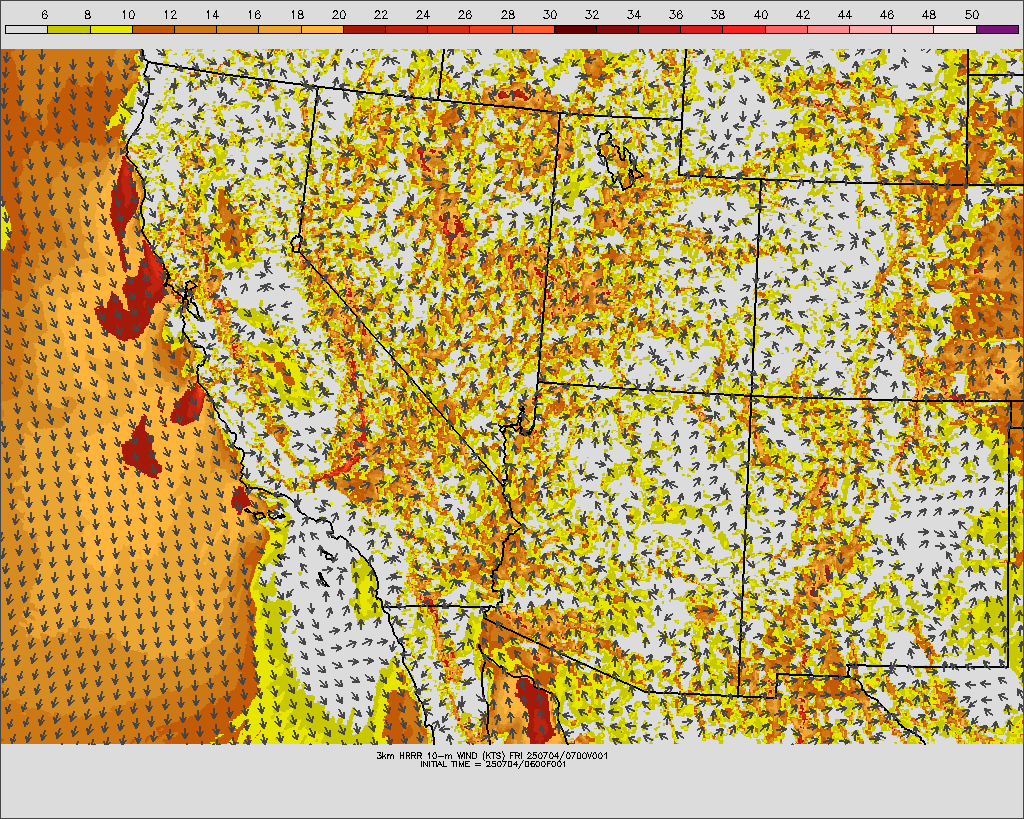Select the 46–48 knot pale pink swatch

point(913,29)
